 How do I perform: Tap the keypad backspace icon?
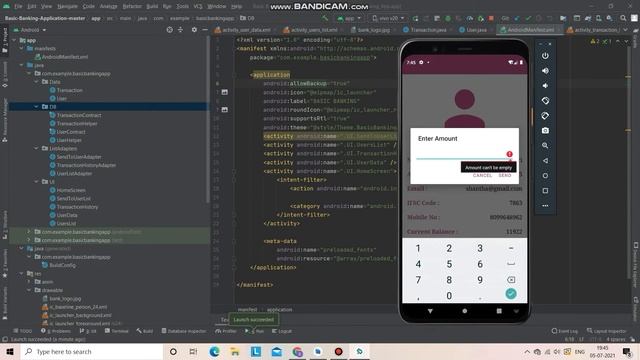point(511,280)
